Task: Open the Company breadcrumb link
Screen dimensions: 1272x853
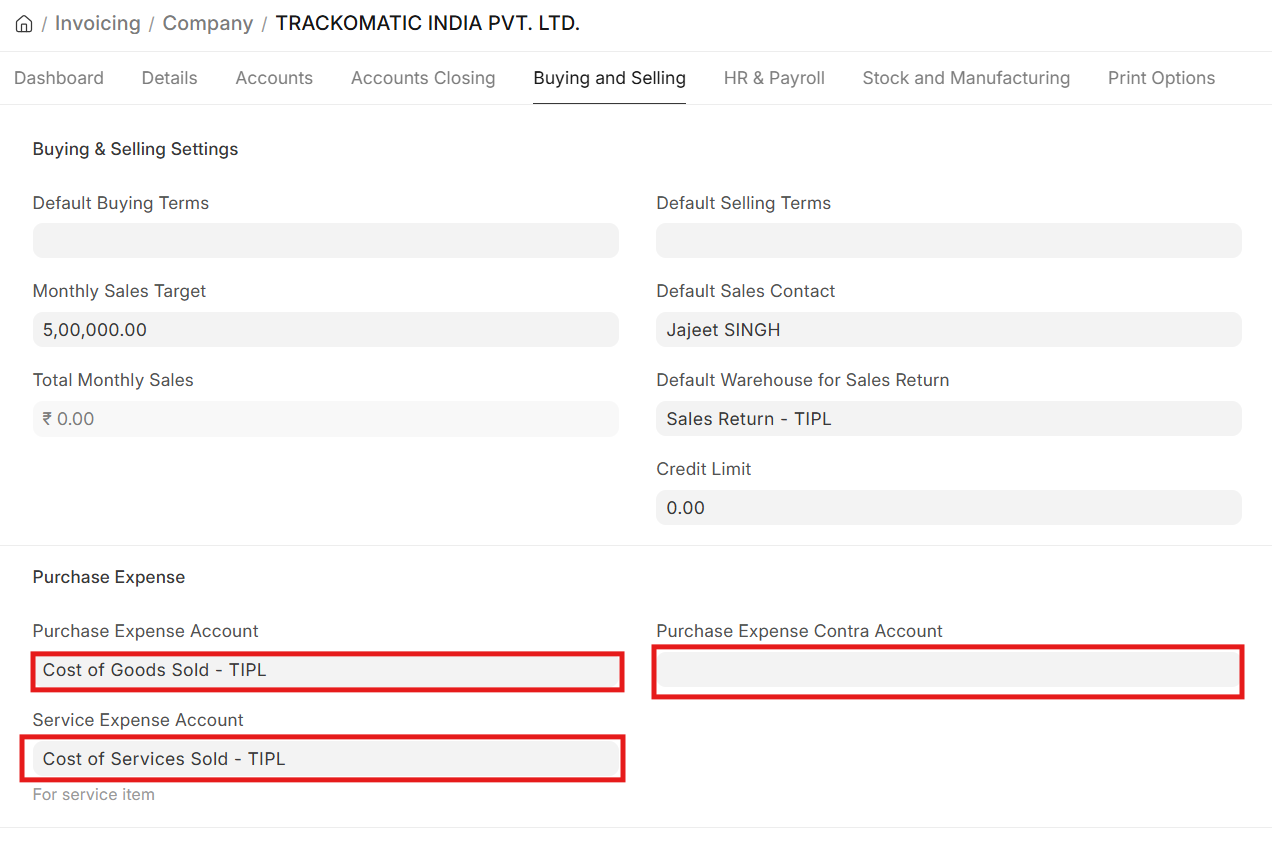Action: coord(207,24)
